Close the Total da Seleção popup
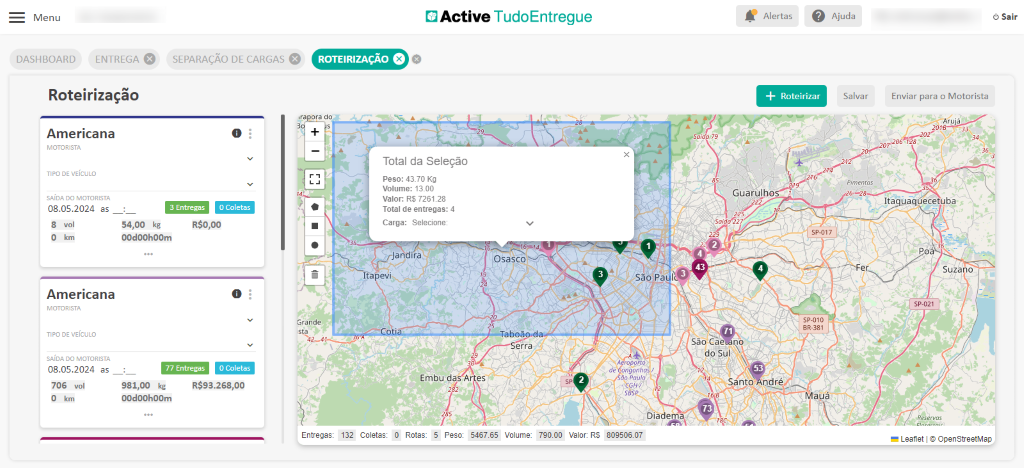 click(x=626, y=155)
